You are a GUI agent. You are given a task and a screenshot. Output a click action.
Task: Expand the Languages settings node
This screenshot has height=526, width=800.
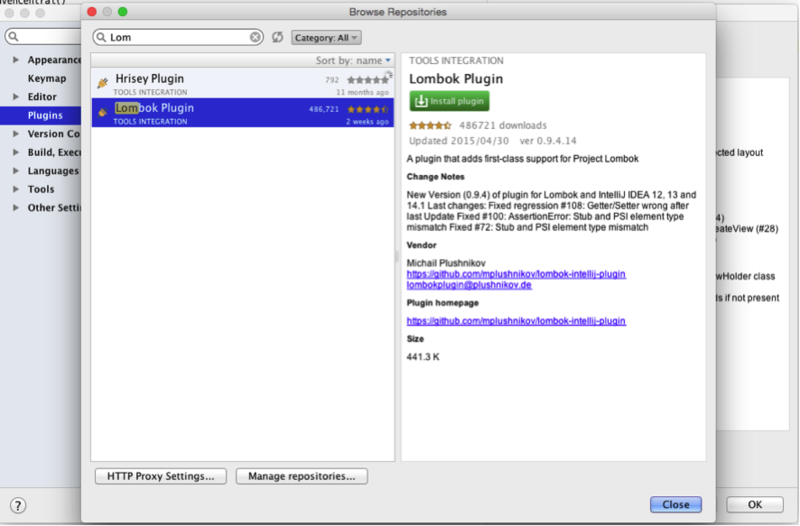tap(16, 170)
